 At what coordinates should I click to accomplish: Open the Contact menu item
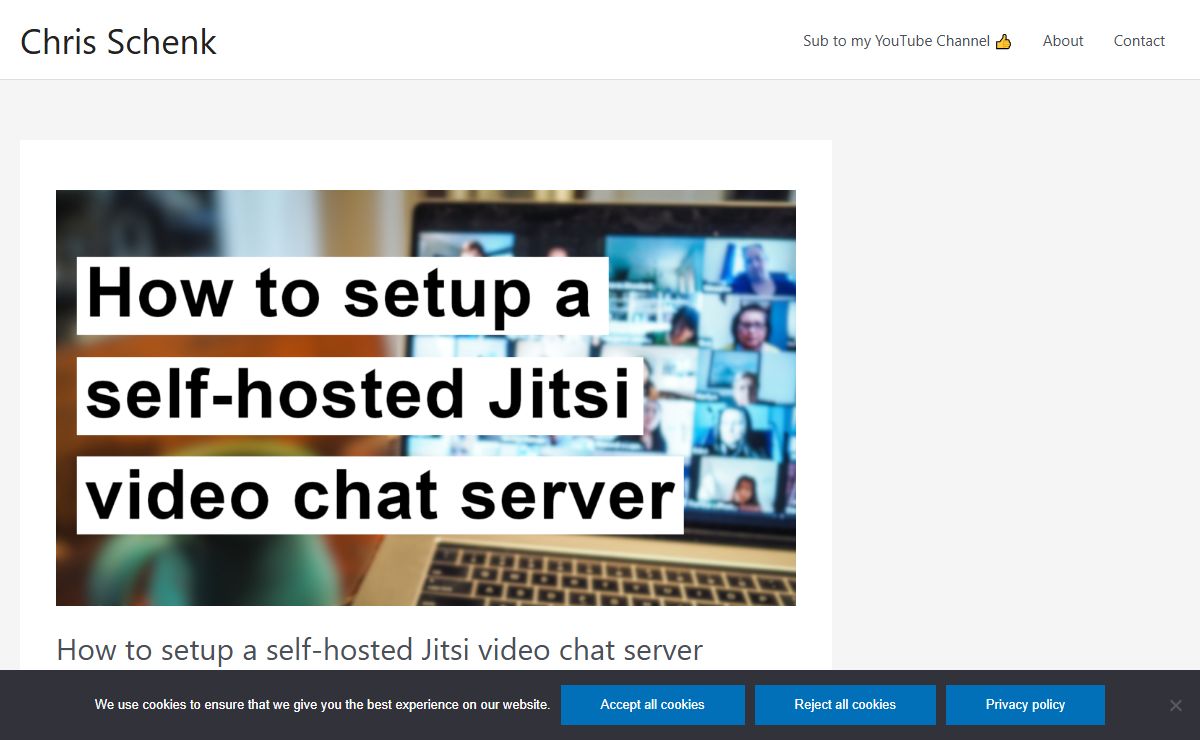pos(1139,41)
